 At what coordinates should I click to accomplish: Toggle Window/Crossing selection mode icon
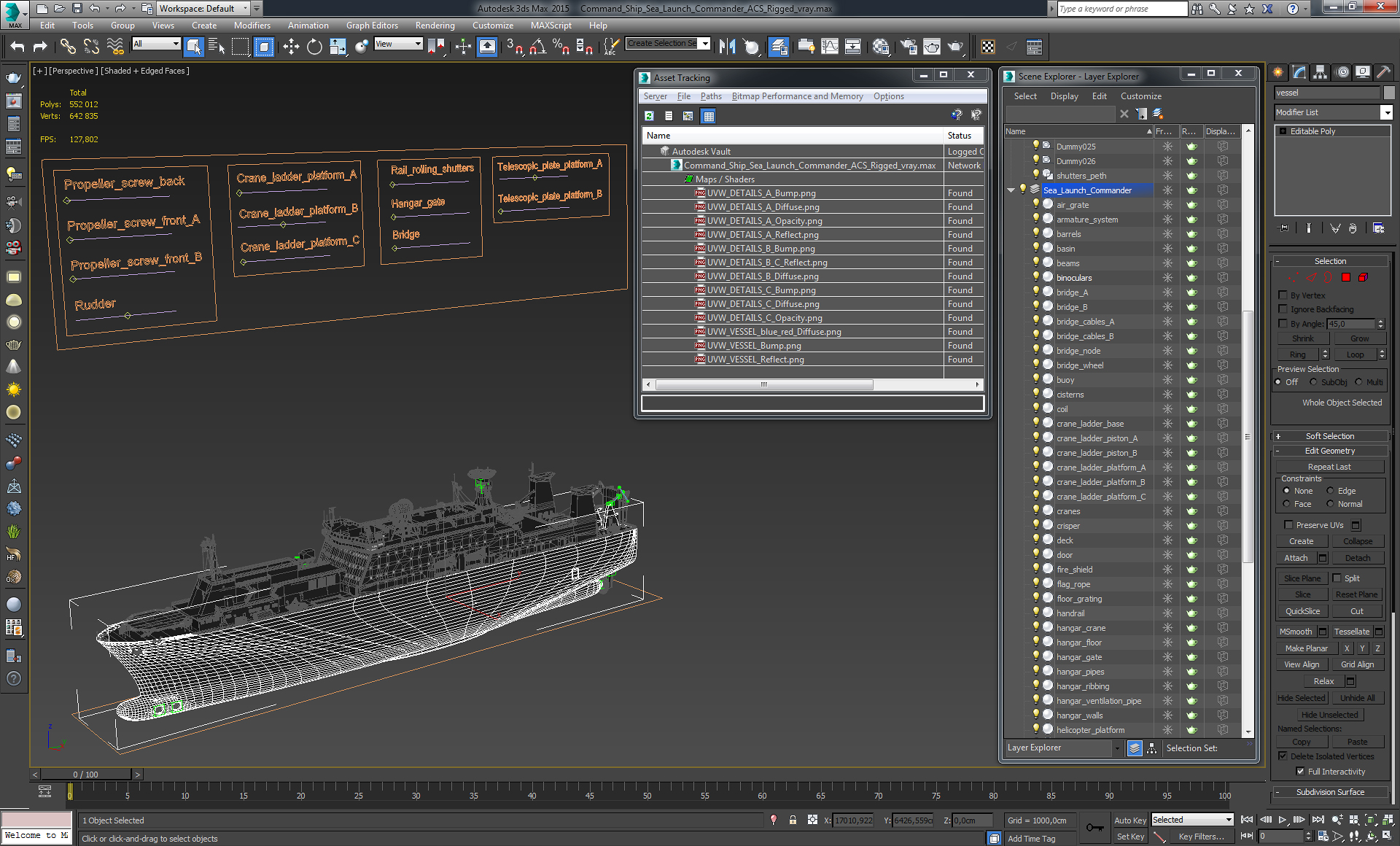pos(264,47)
